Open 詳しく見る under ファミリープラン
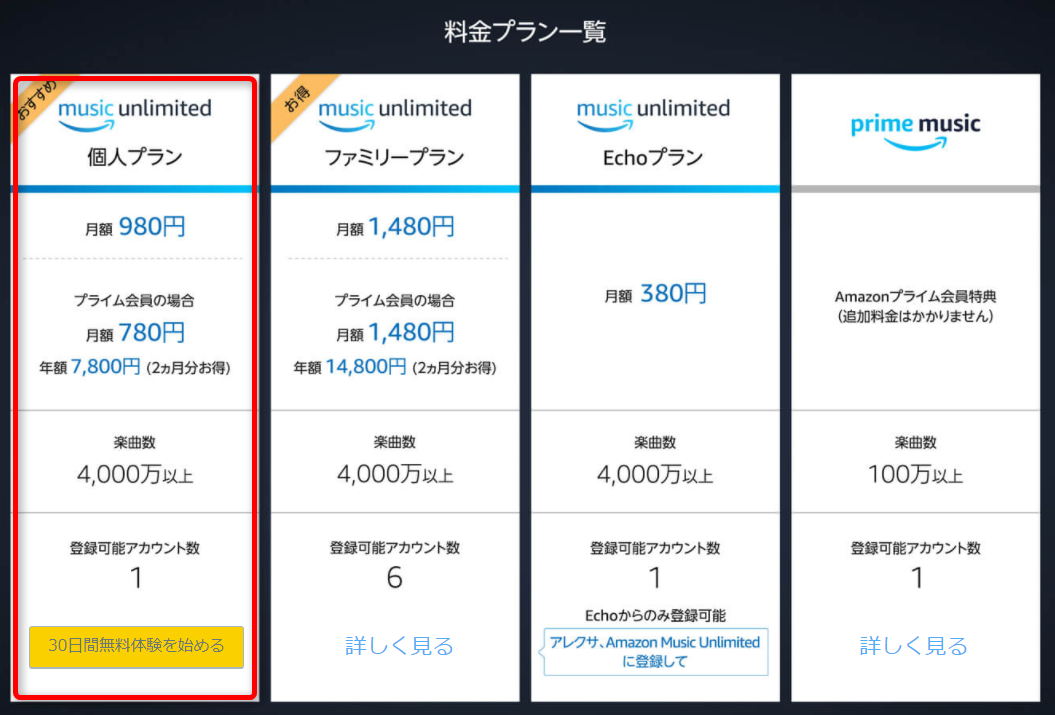The width and height of the screenshot is (1055, 715). [399, 646]
